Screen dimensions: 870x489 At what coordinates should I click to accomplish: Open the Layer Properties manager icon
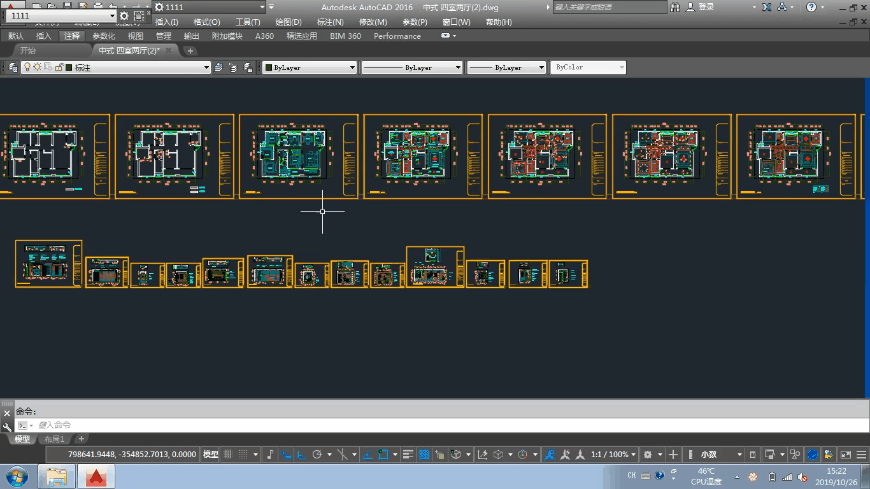pyautogui.click(x=13, y=67)
